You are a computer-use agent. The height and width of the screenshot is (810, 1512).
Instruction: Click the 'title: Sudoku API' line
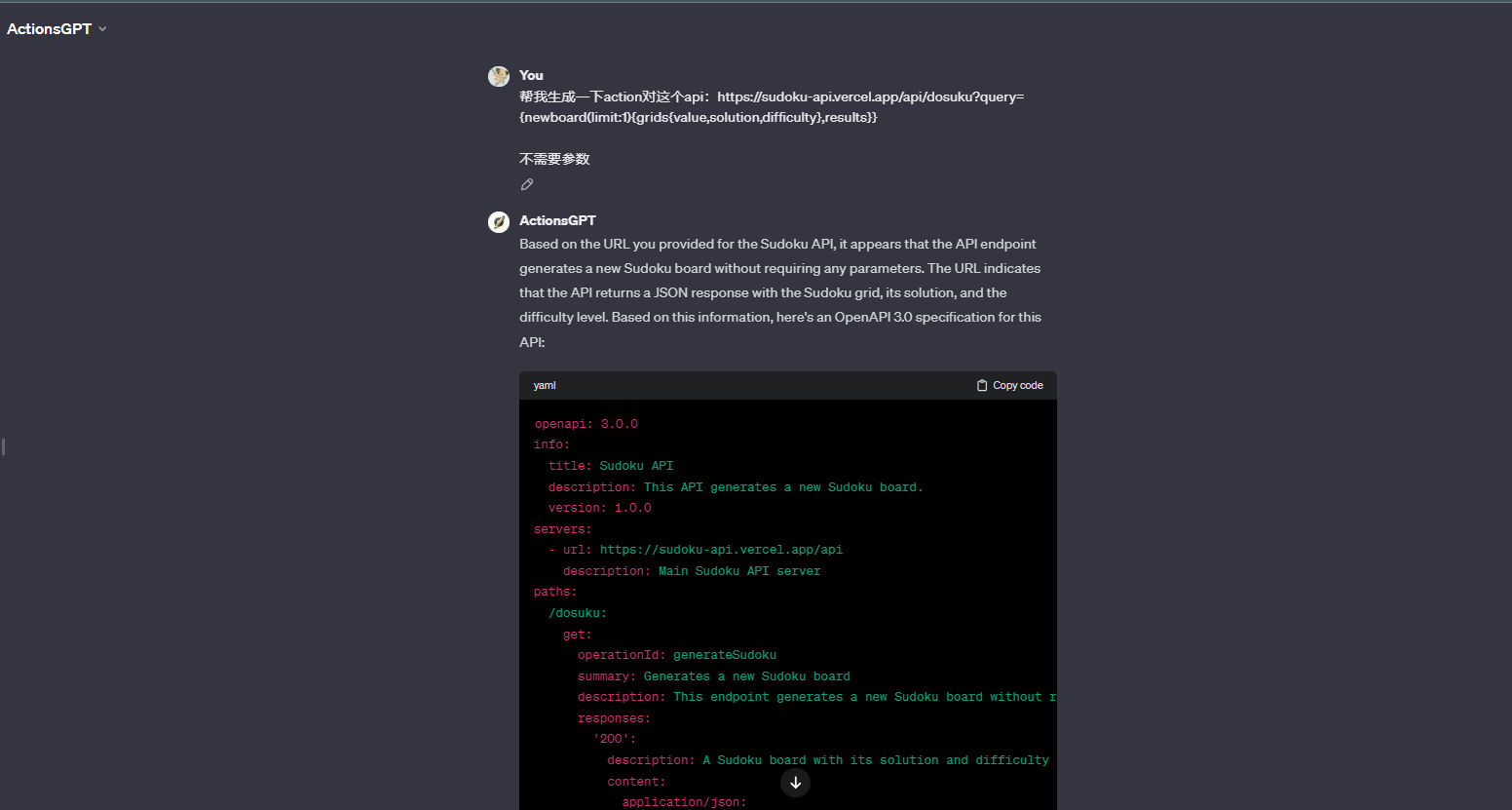coord(611,466)
